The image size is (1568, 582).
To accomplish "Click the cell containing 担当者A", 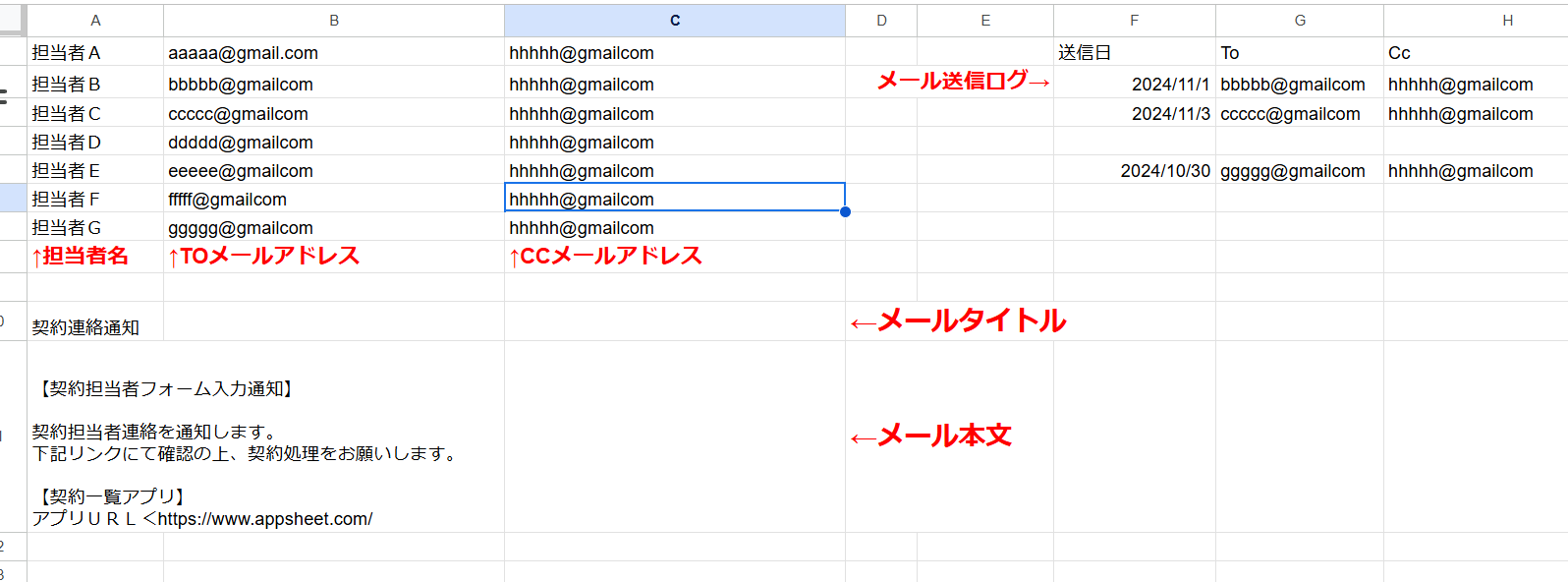I will pos(95,52).
